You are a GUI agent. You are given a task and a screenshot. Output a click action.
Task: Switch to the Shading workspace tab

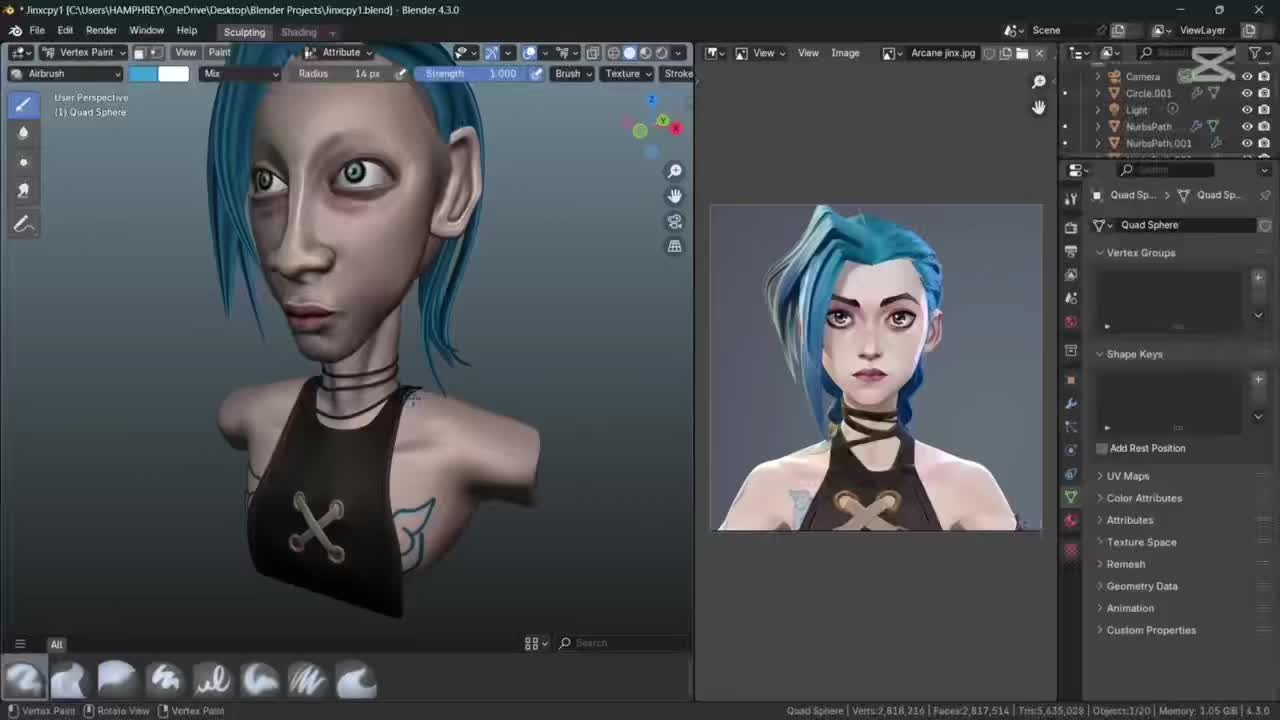pos(298,32)
